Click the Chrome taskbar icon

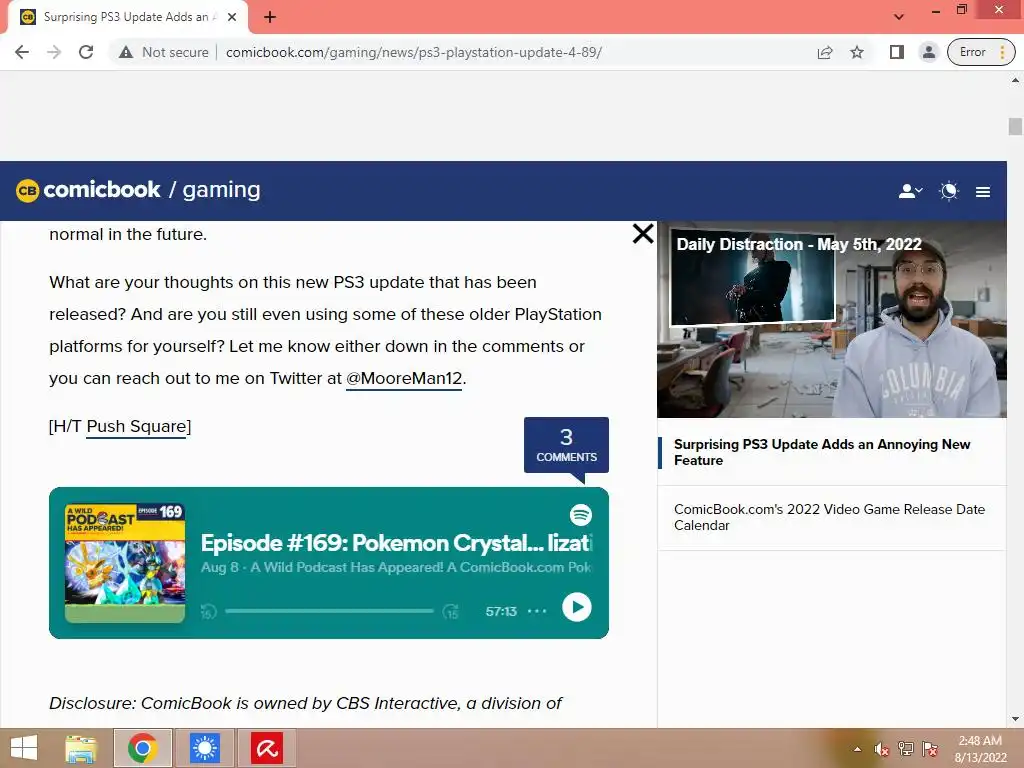coord(142,748)
